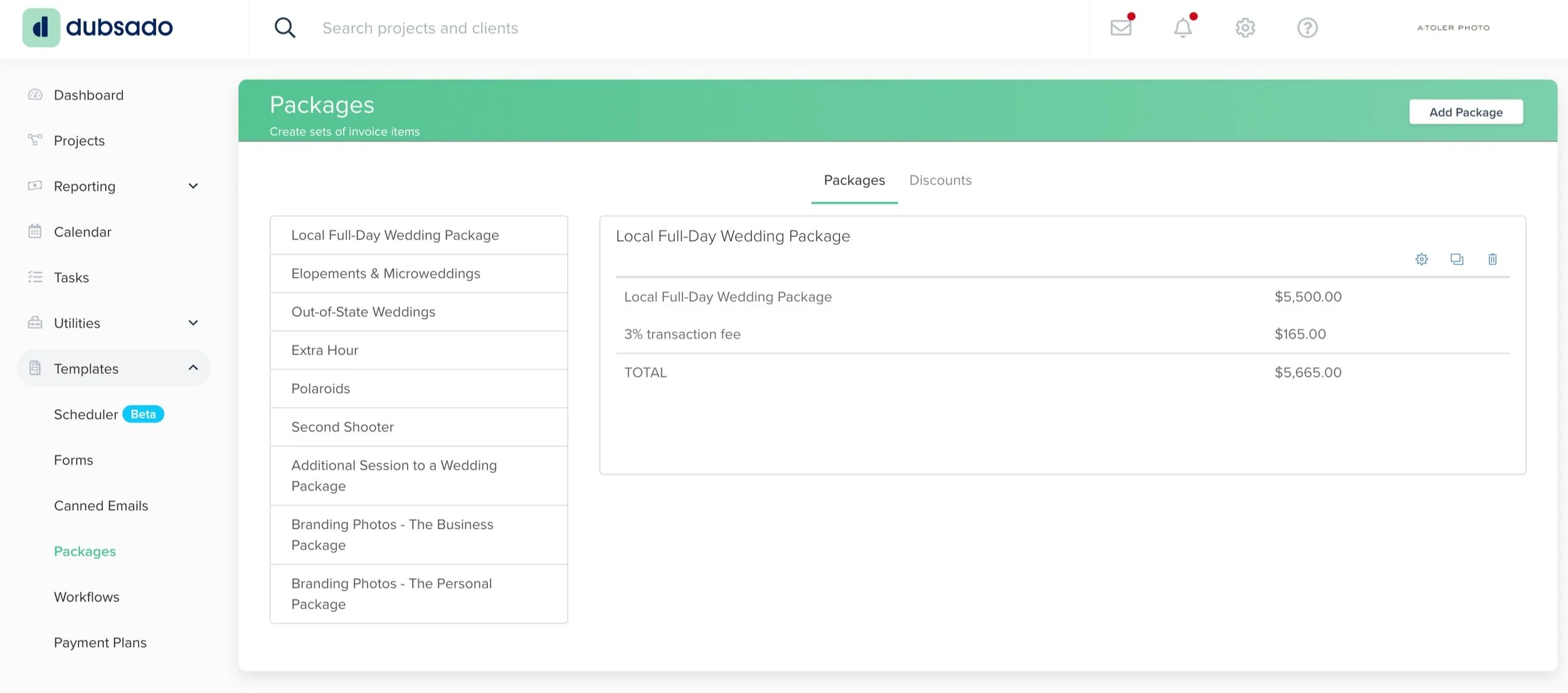Image resolution: width=1568 pixels, height=693 pixels.
Task: Open package settings gear icon
Action: [x=1421, y=259]
